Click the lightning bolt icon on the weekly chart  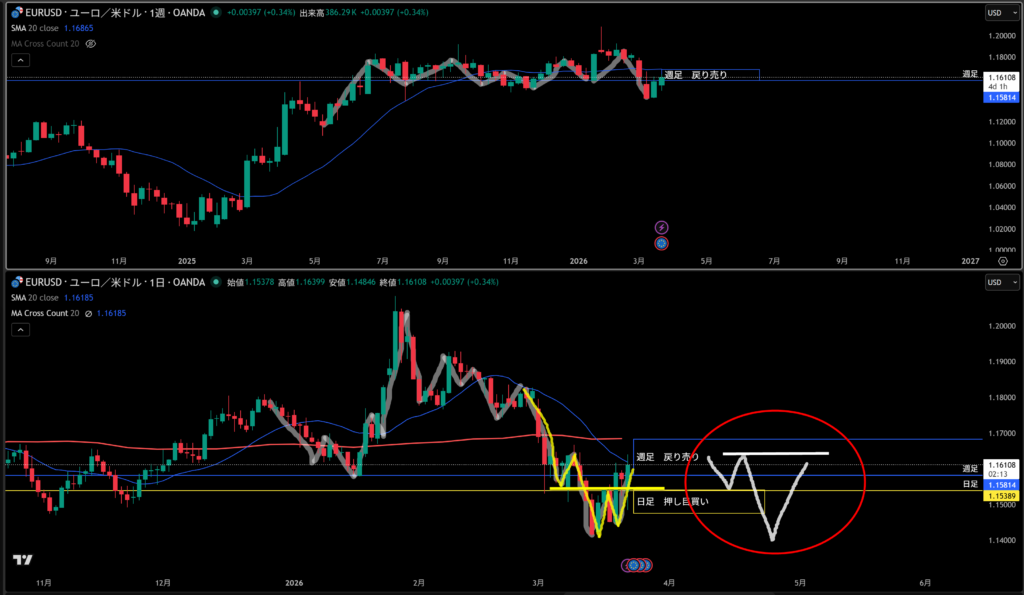660,228
